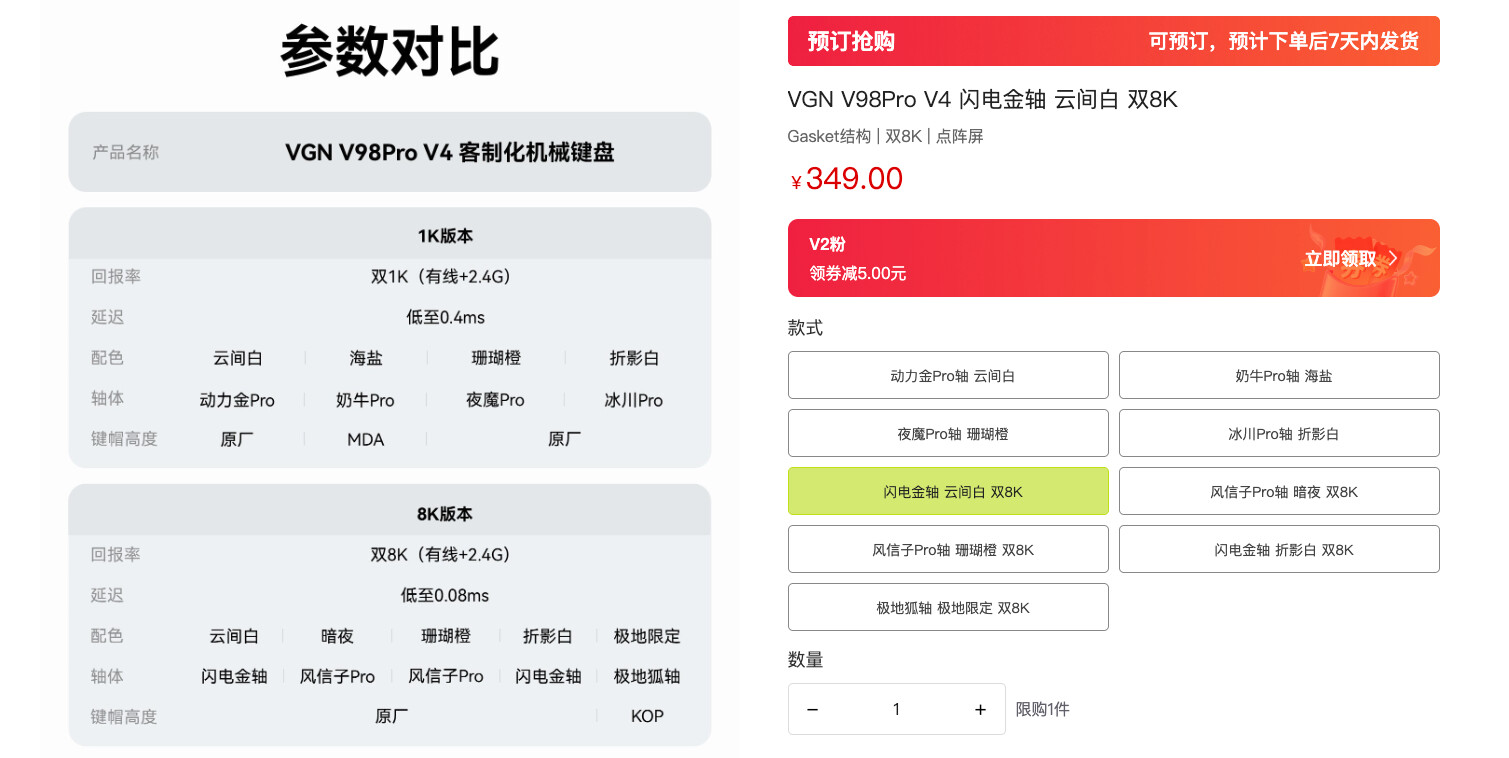Image resolution: width=1509 pixels, height=758 pixels.
Task: Click the arrow icon beside 立即领取
Action: 1393,258
